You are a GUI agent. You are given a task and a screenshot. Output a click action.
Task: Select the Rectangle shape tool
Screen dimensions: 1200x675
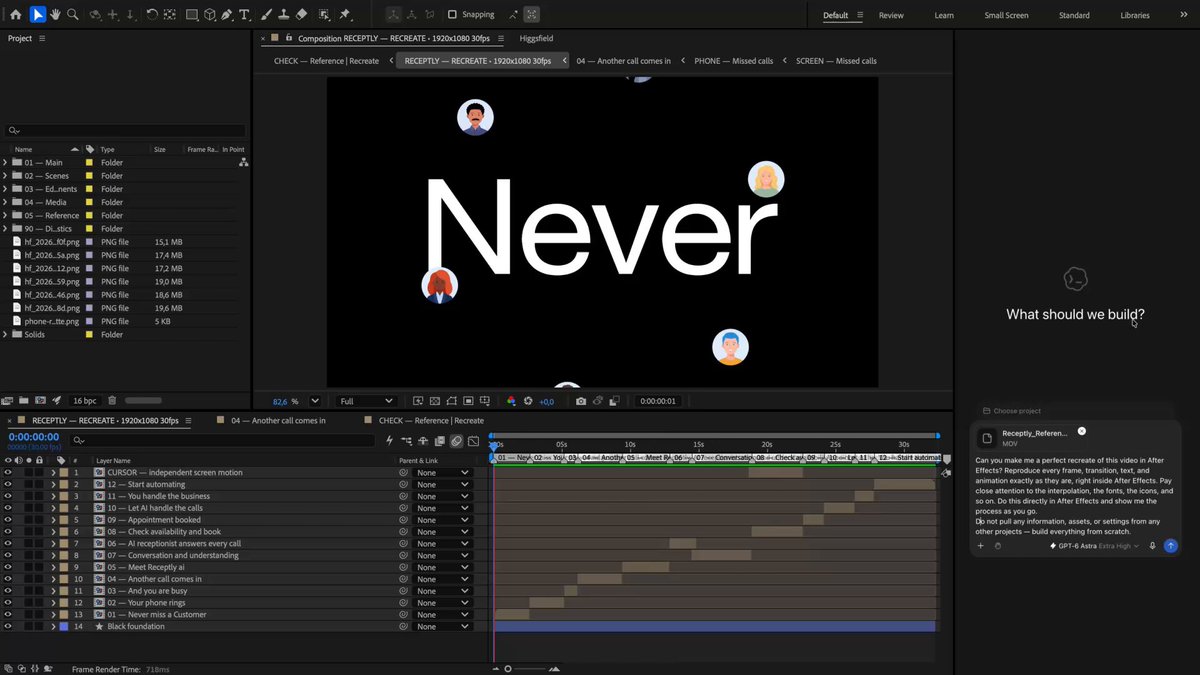(191, 15)
